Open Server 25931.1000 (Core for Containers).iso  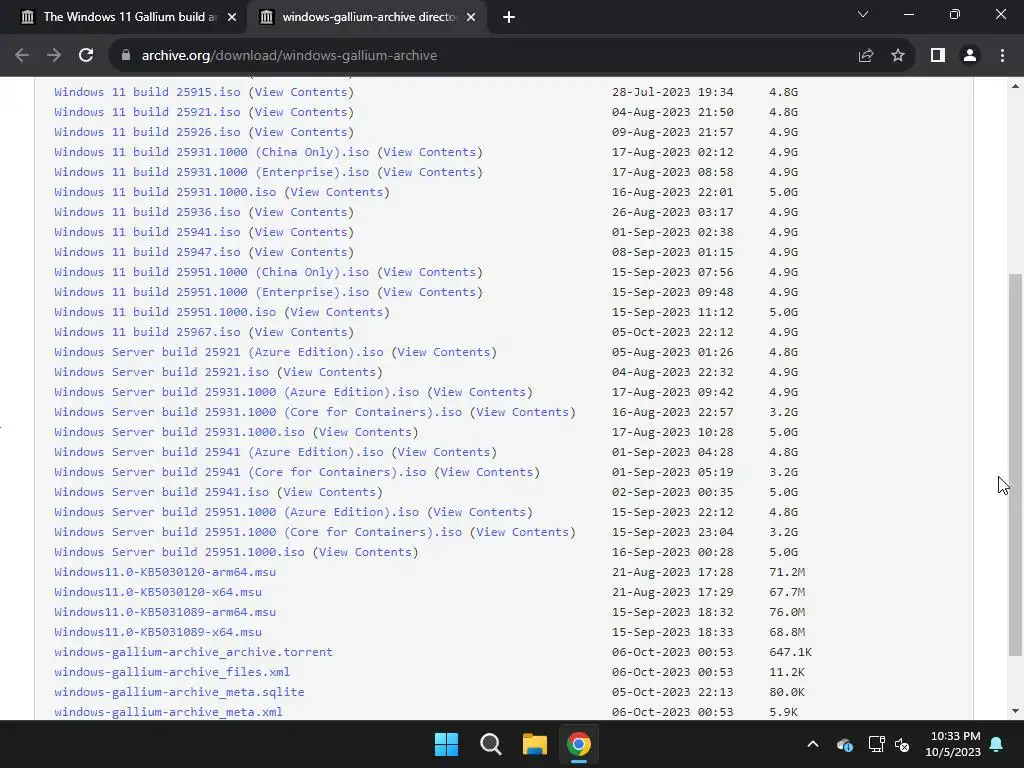[258, 412]
